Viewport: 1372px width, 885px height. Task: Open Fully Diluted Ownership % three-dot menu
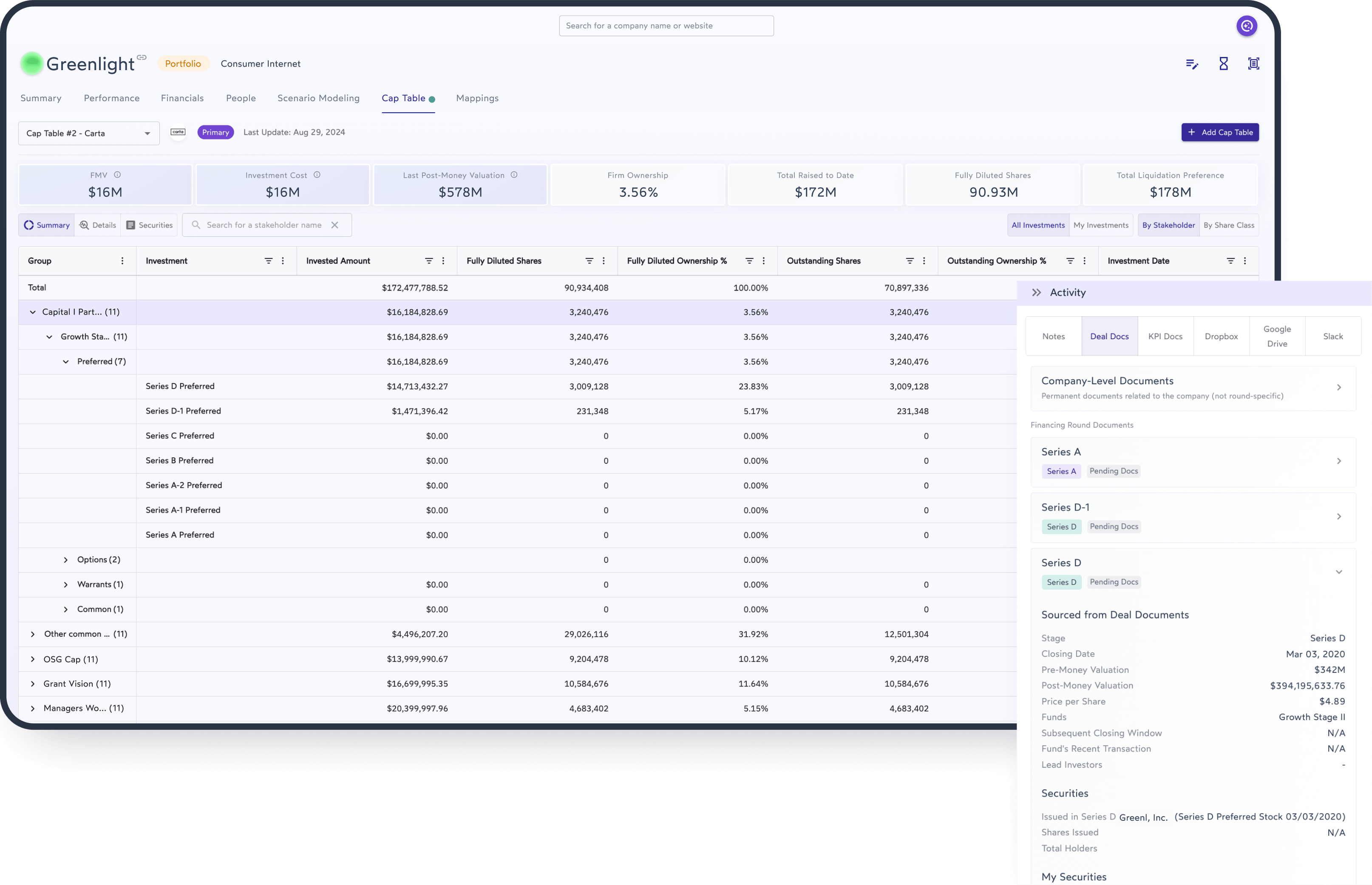[x=763, y=261]
